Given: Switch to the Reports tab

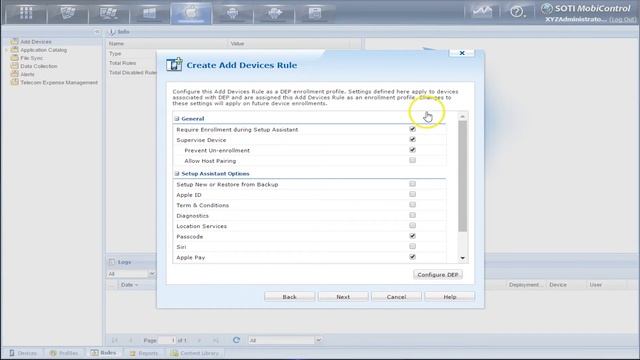Looking at the screenshot, I should point(144,353).
